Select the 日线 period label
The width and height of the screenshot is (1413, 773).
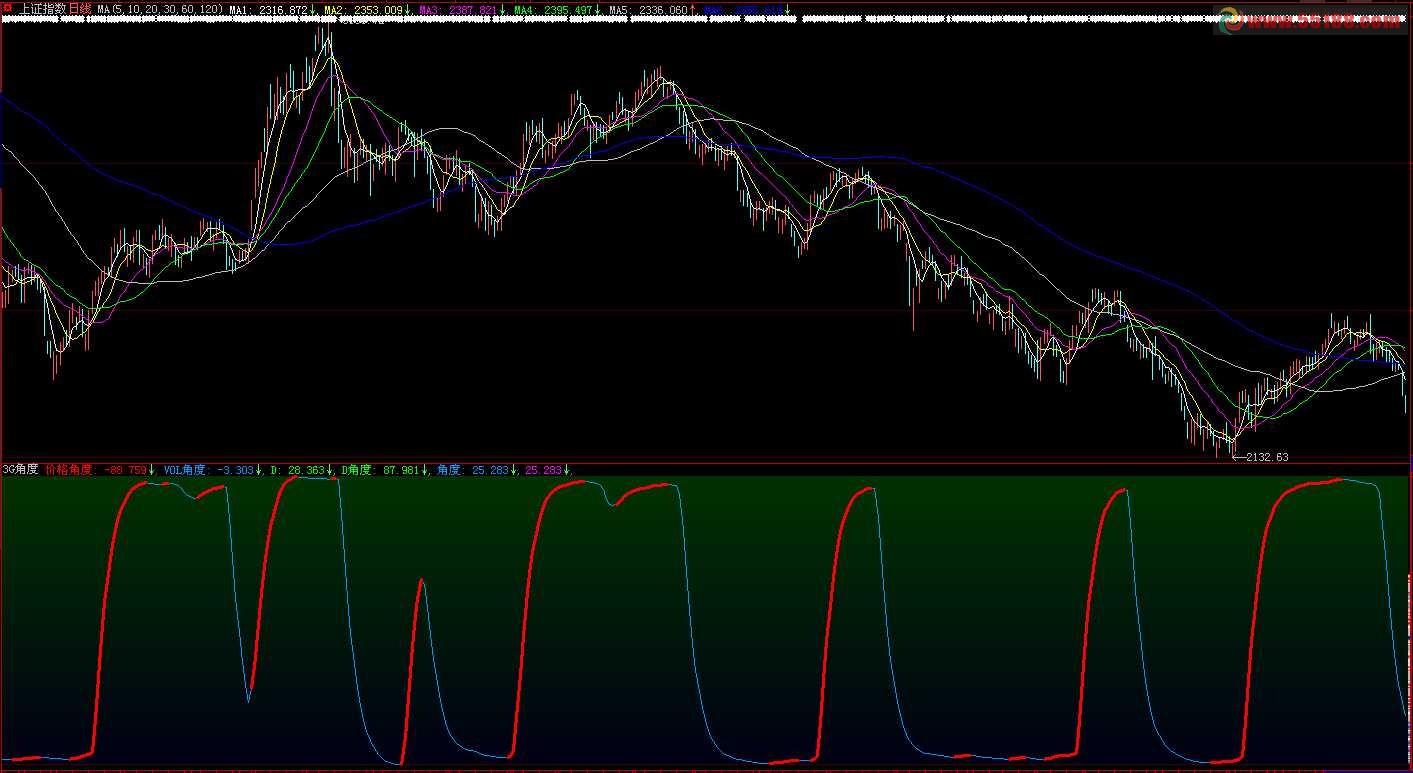click(x=78, y=9)
